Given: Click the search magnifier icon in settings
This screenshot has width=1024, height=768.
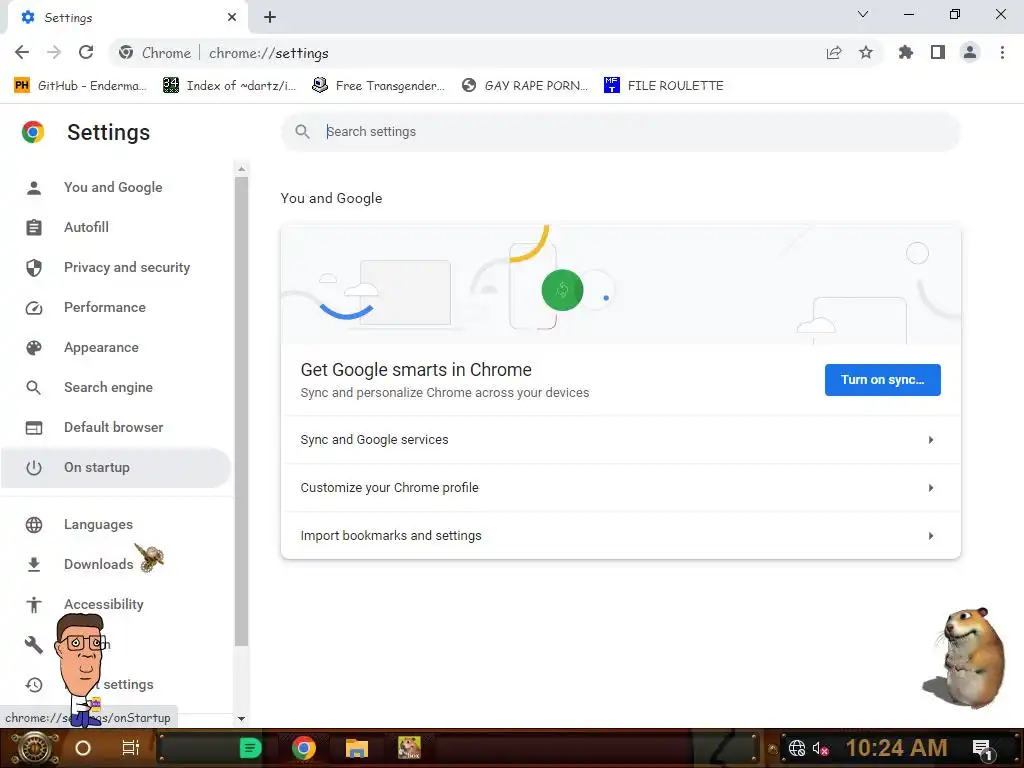Looking at the screenshot, I should (x=302, y=132).
